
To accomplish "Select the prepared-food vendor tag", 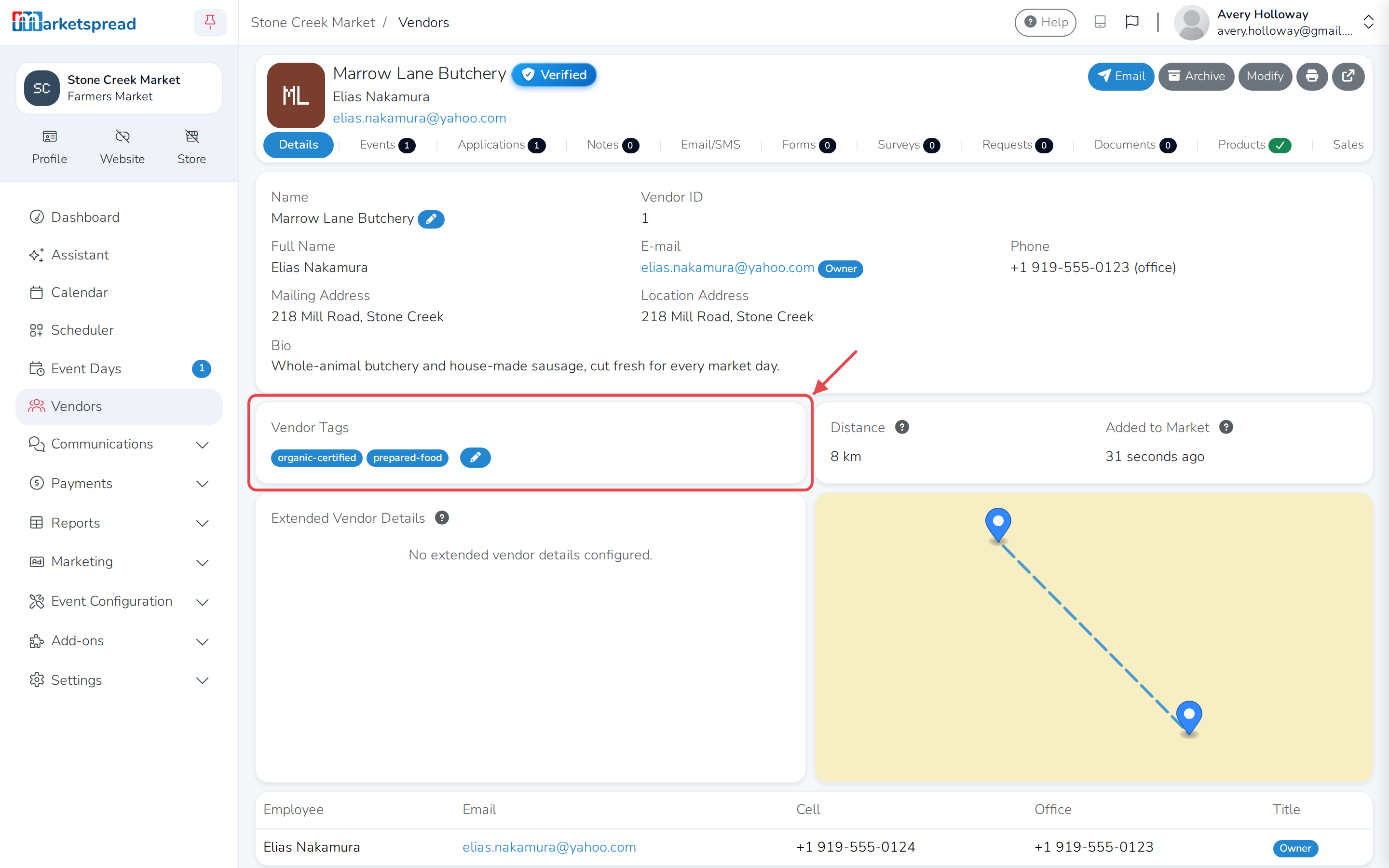I will 407,458.
